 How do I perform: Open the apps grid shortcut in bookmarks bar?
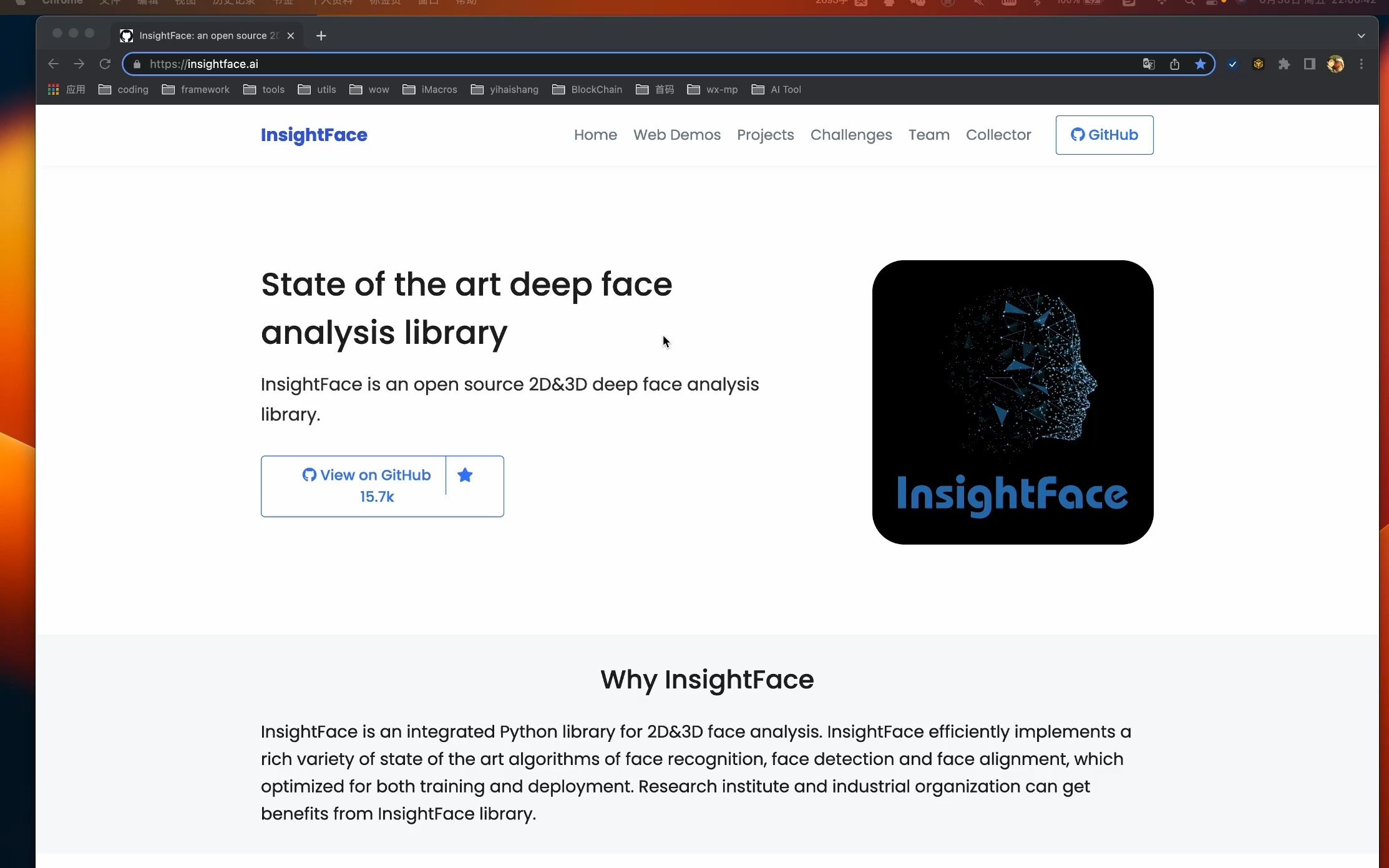66,89
